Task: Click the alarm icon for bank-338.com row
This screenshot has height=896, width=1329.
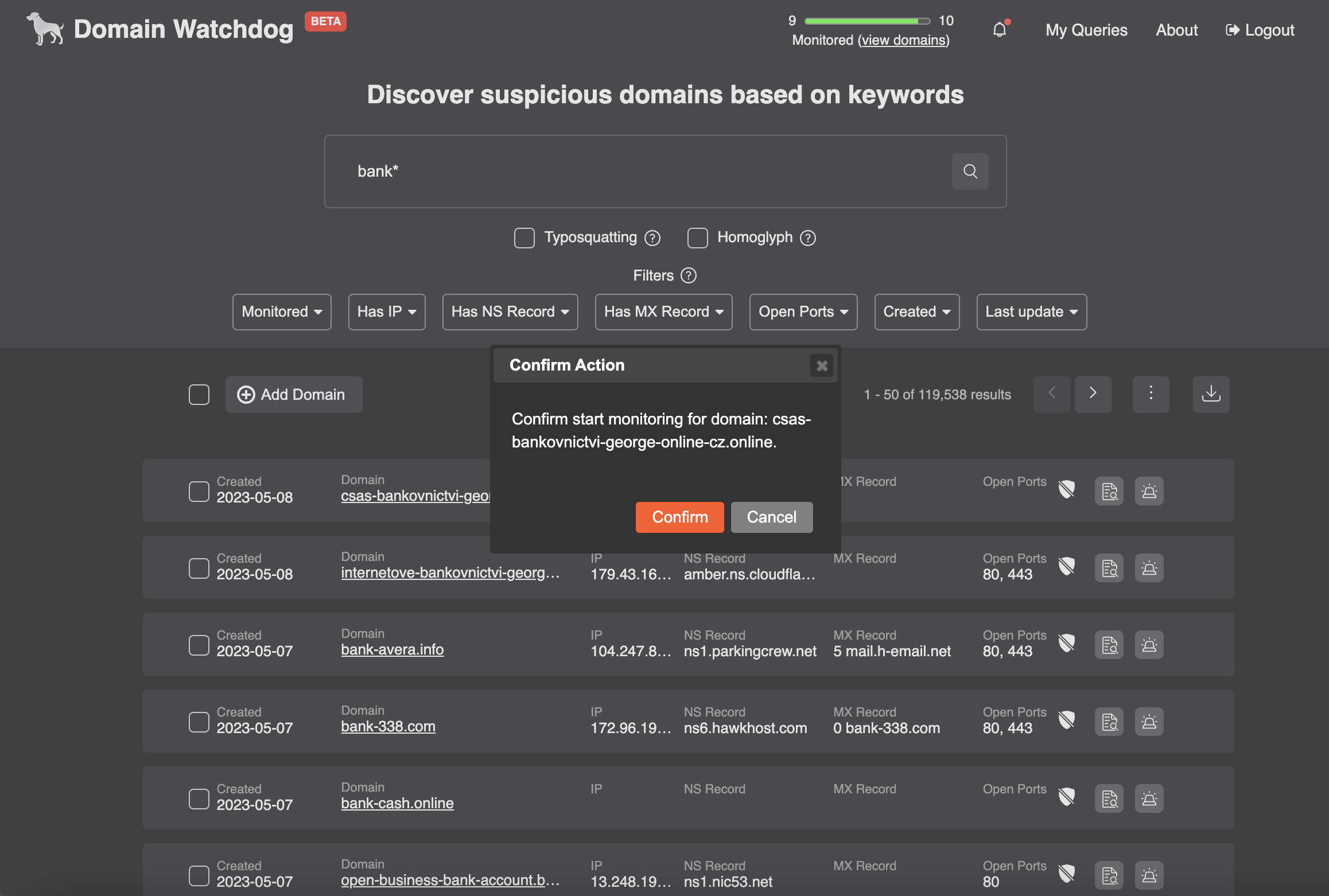Action: (x=1149, y=722)
